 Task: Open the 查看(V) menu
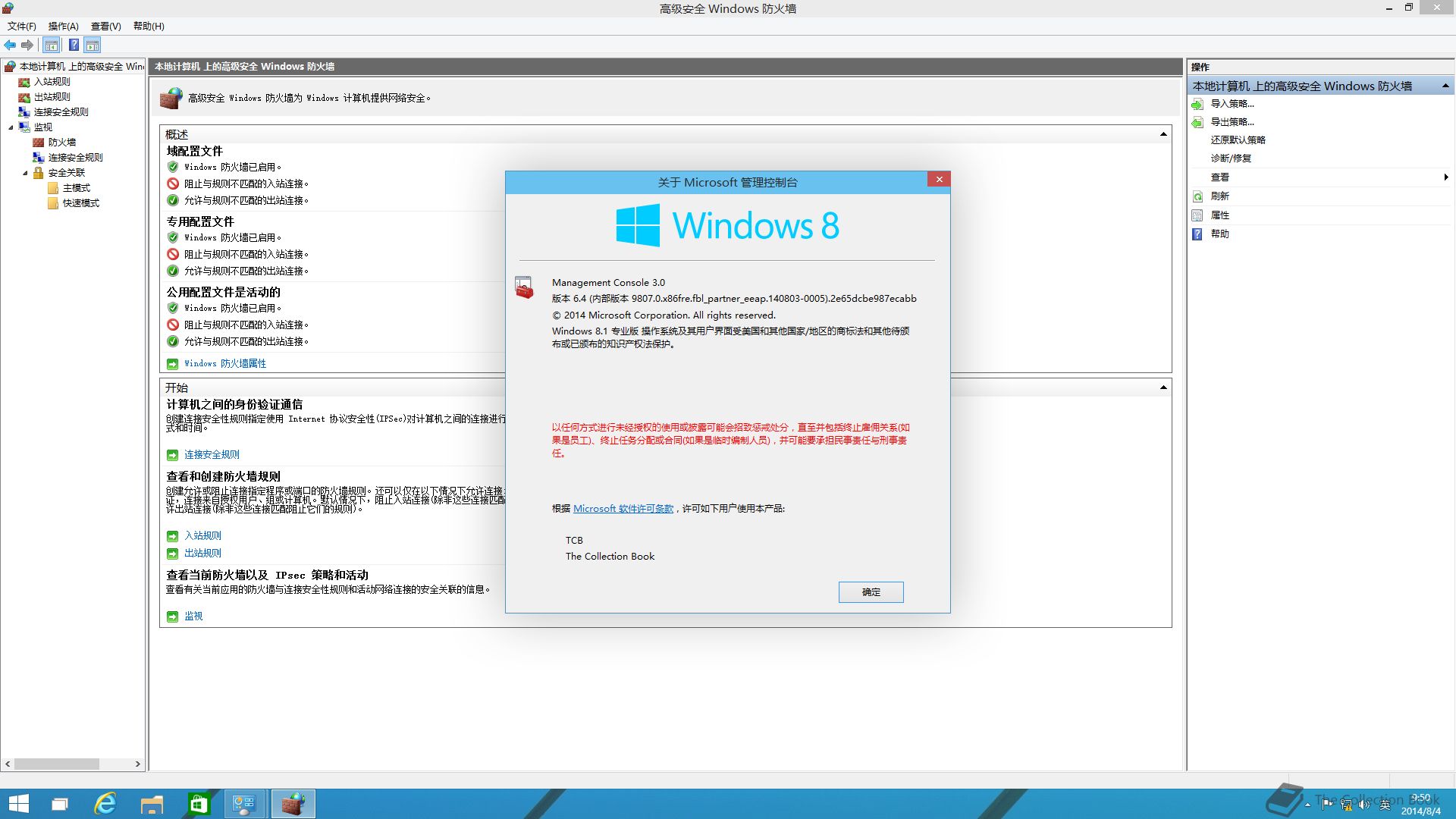pos(105,26)
